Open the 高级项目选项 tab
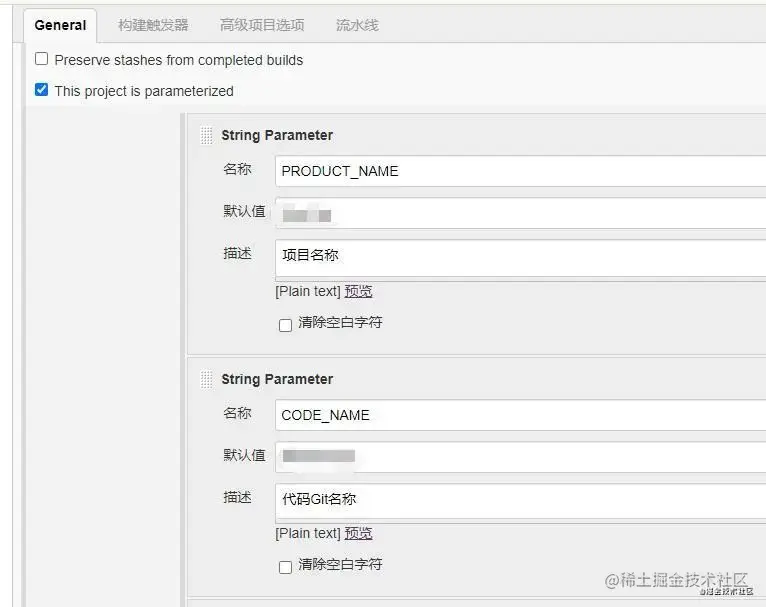 (262, 25)
